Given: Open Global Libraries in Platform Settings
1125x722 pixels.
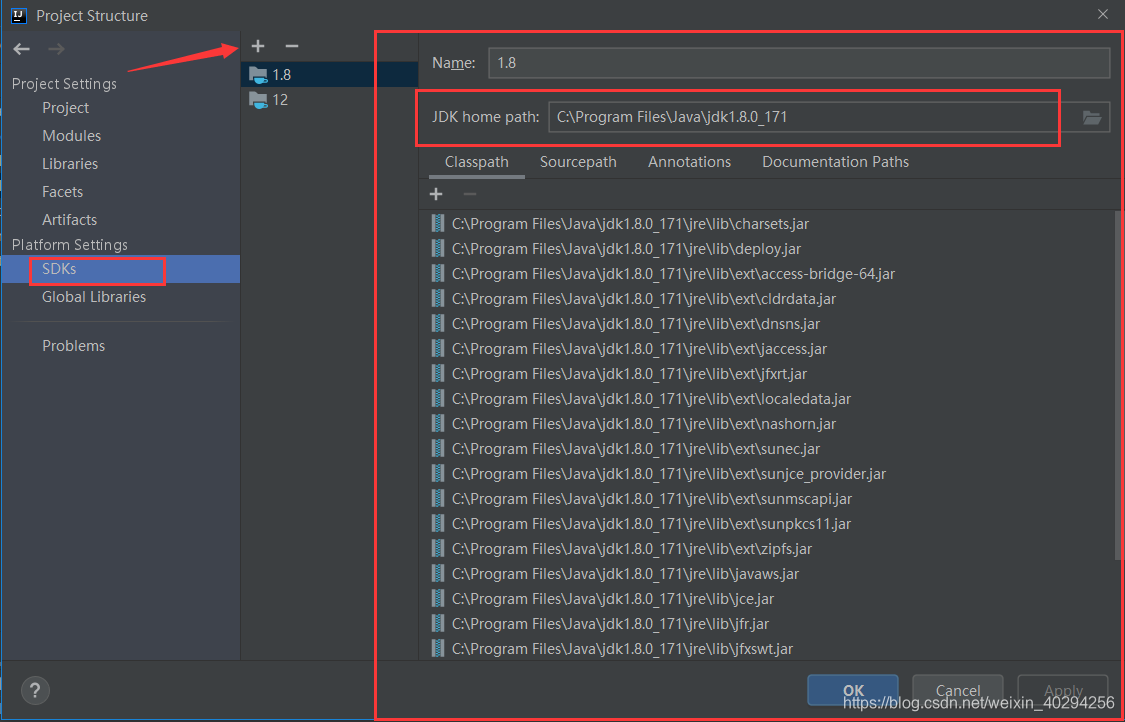Looking at the screenshot, I should pos(93,296).
